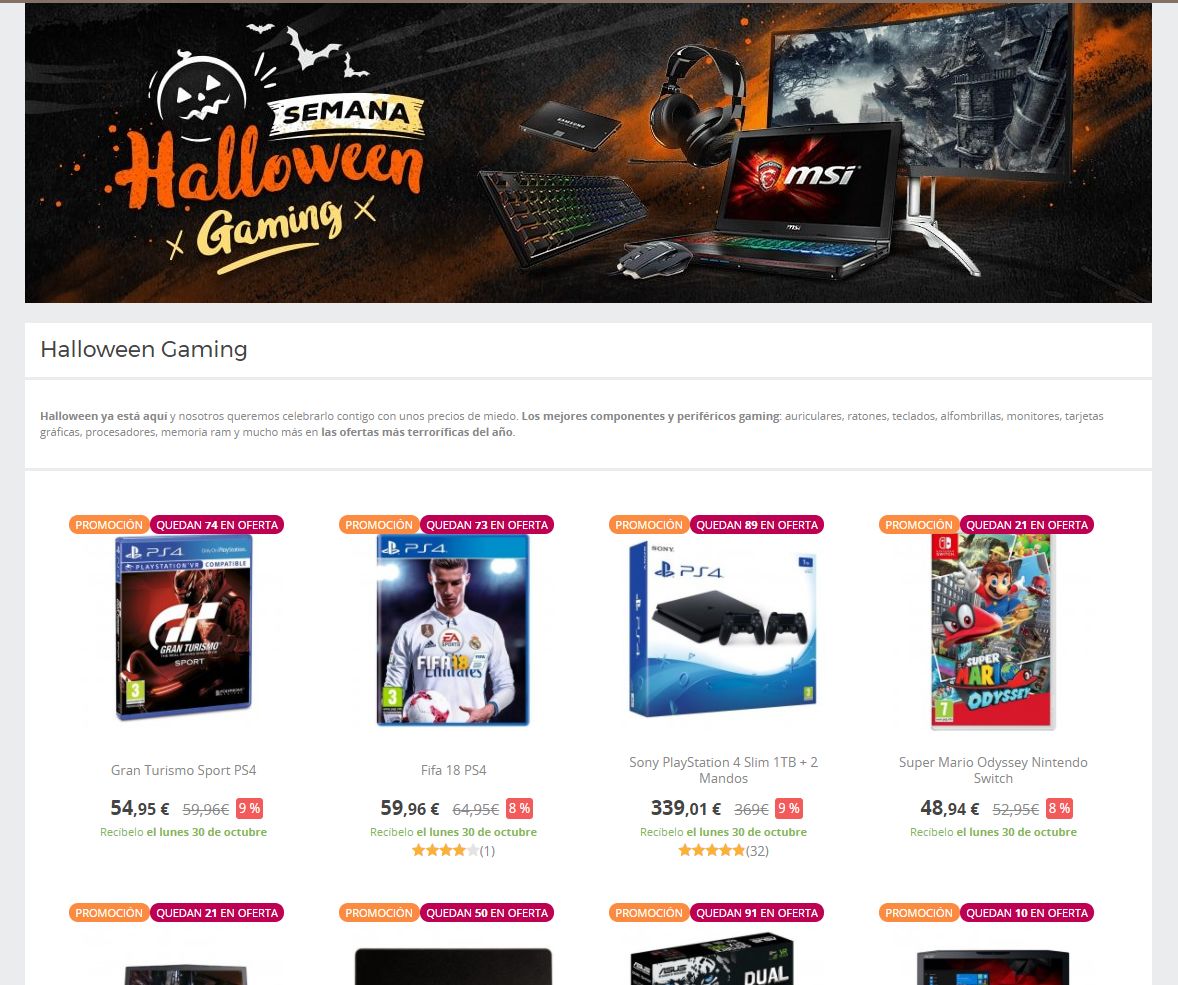Screen dimensions: 1178x985
Task: Click QUEDAN 21 EN OFERTA badge on Mario
Action: coord(1026,524)
